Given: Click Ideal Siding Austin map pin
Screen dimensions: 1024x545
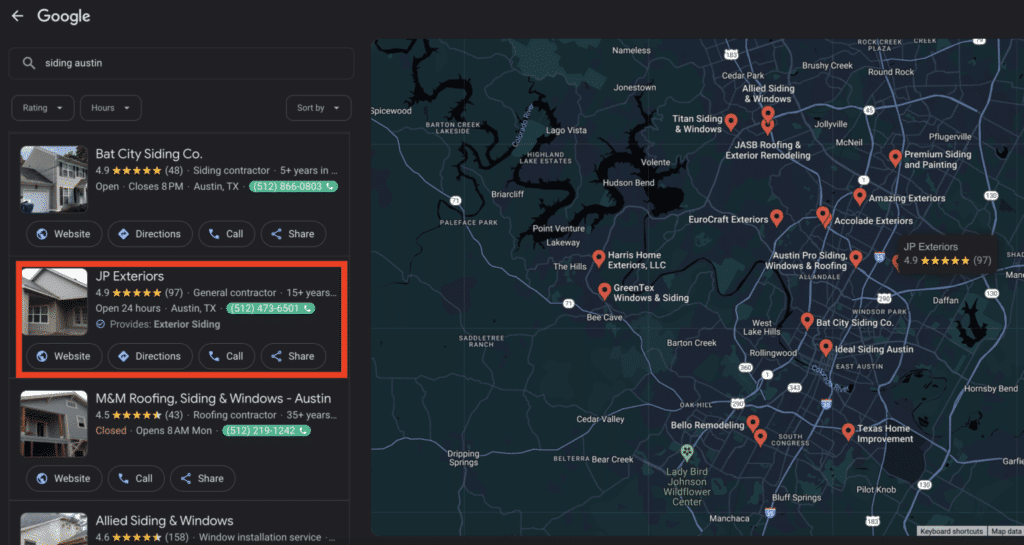Looking at the screenshot, I should click(x=826, y=347).
